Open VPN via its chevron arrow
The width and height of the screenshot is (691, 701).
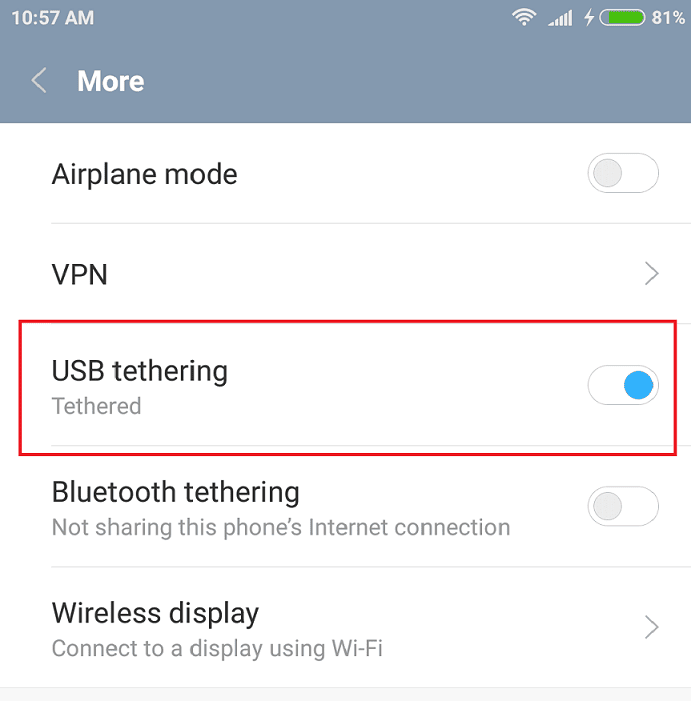coord(652,274)
